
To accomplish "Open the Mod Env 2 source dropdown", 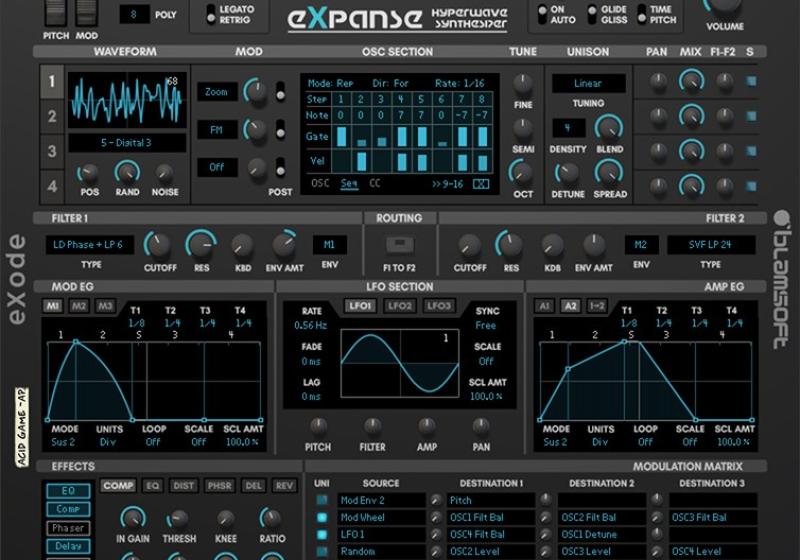I will 381,500.
